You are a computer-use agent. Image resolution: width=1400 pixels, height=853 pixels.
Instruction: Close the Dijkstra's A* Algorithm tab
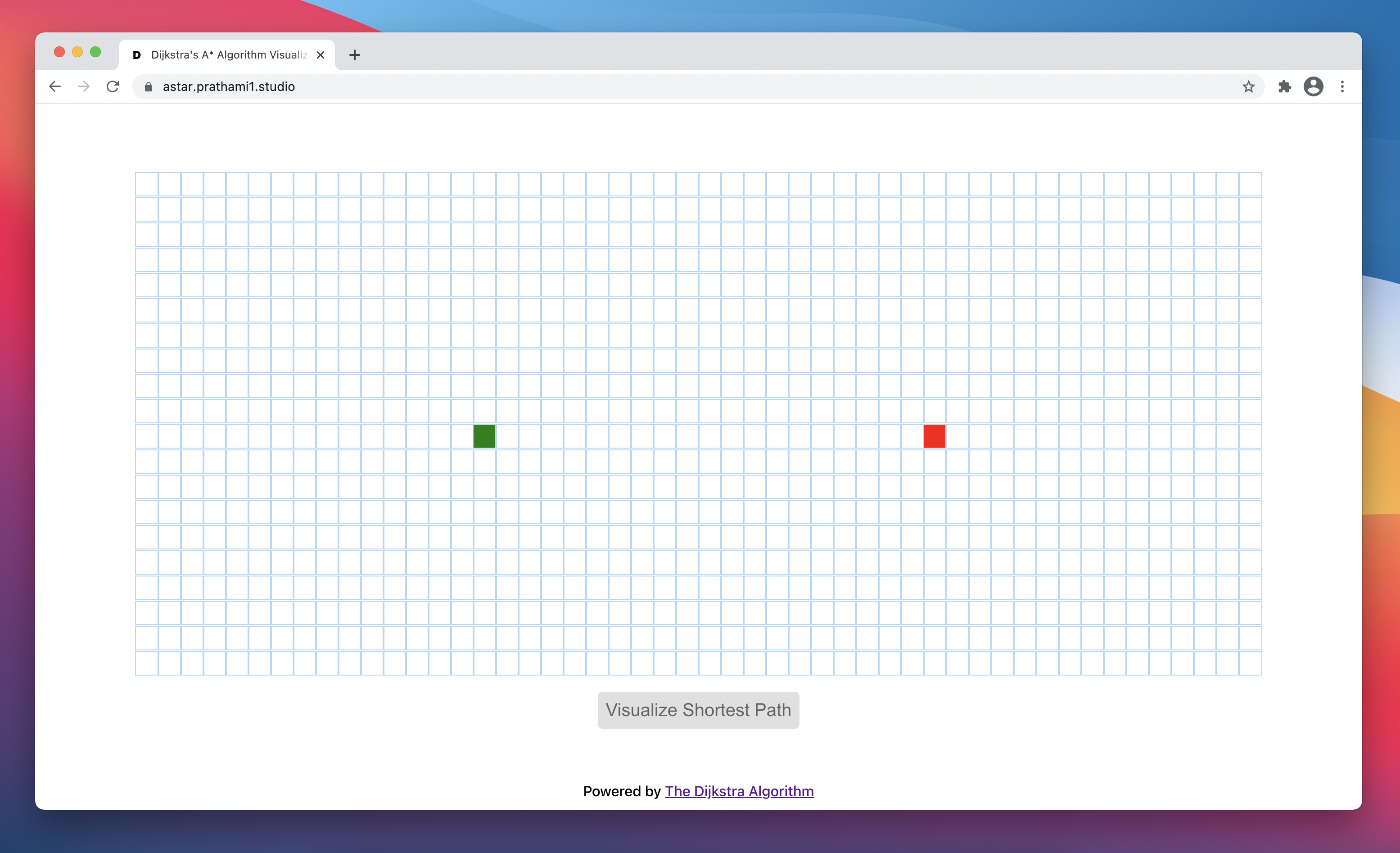point(321,55)
